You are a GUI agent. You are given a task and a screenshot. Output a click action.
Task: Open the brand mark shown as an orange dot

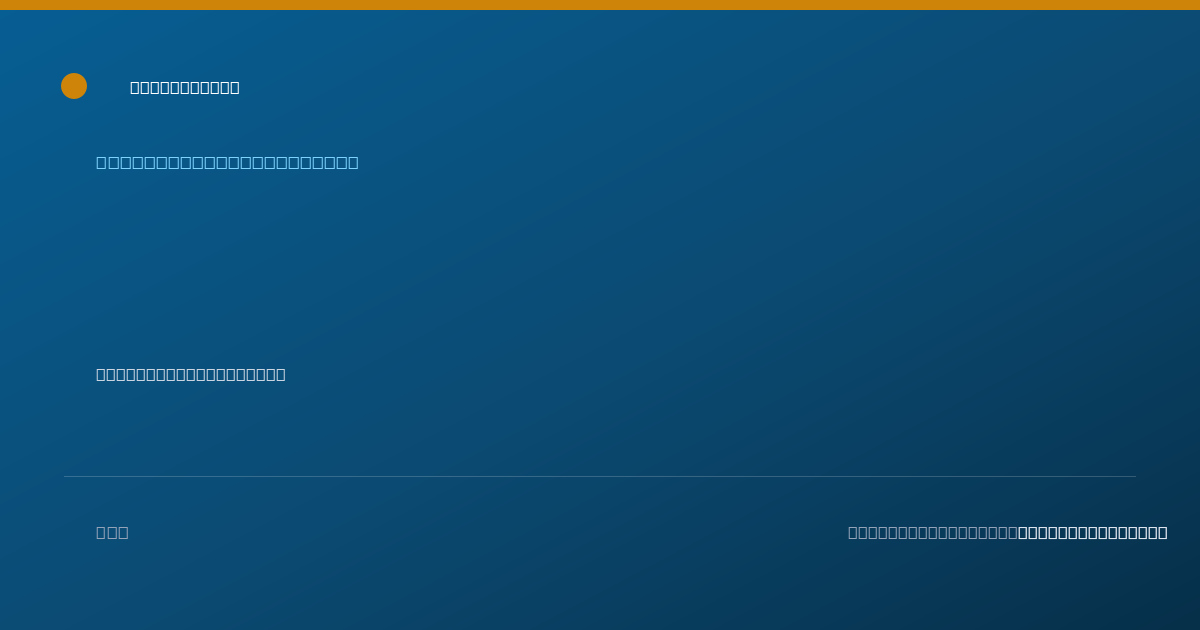point(74,86)
